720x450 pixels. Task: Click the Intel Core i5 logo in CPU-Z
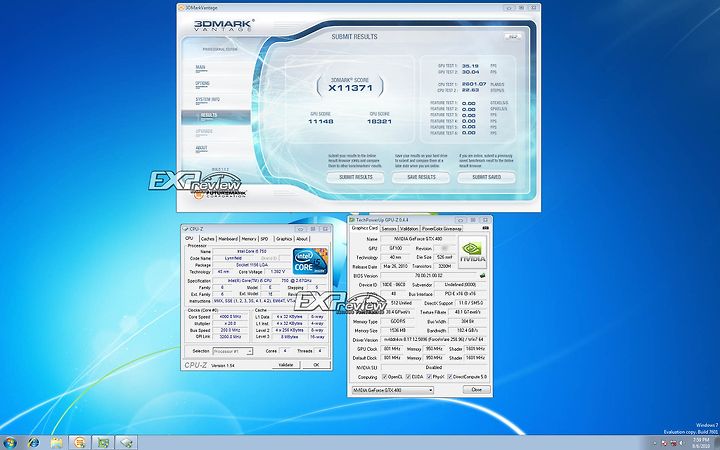(310, 261)
